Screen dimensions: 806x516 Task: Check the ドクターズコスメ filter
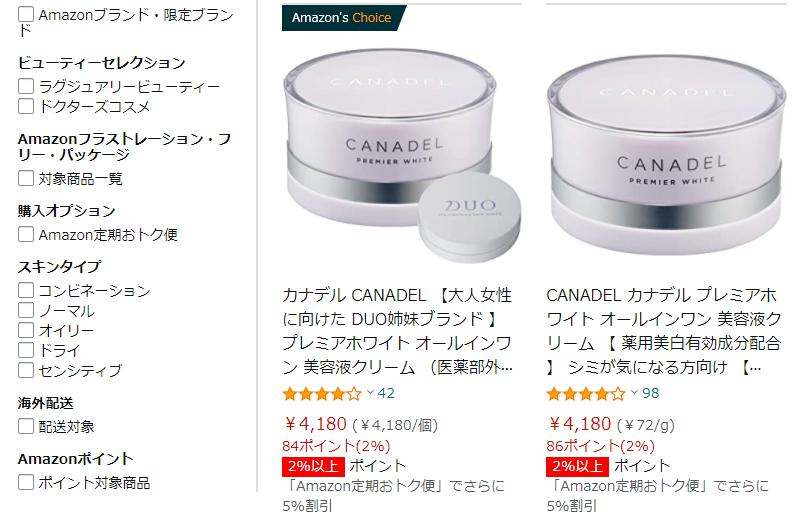[x=26, y=106]
